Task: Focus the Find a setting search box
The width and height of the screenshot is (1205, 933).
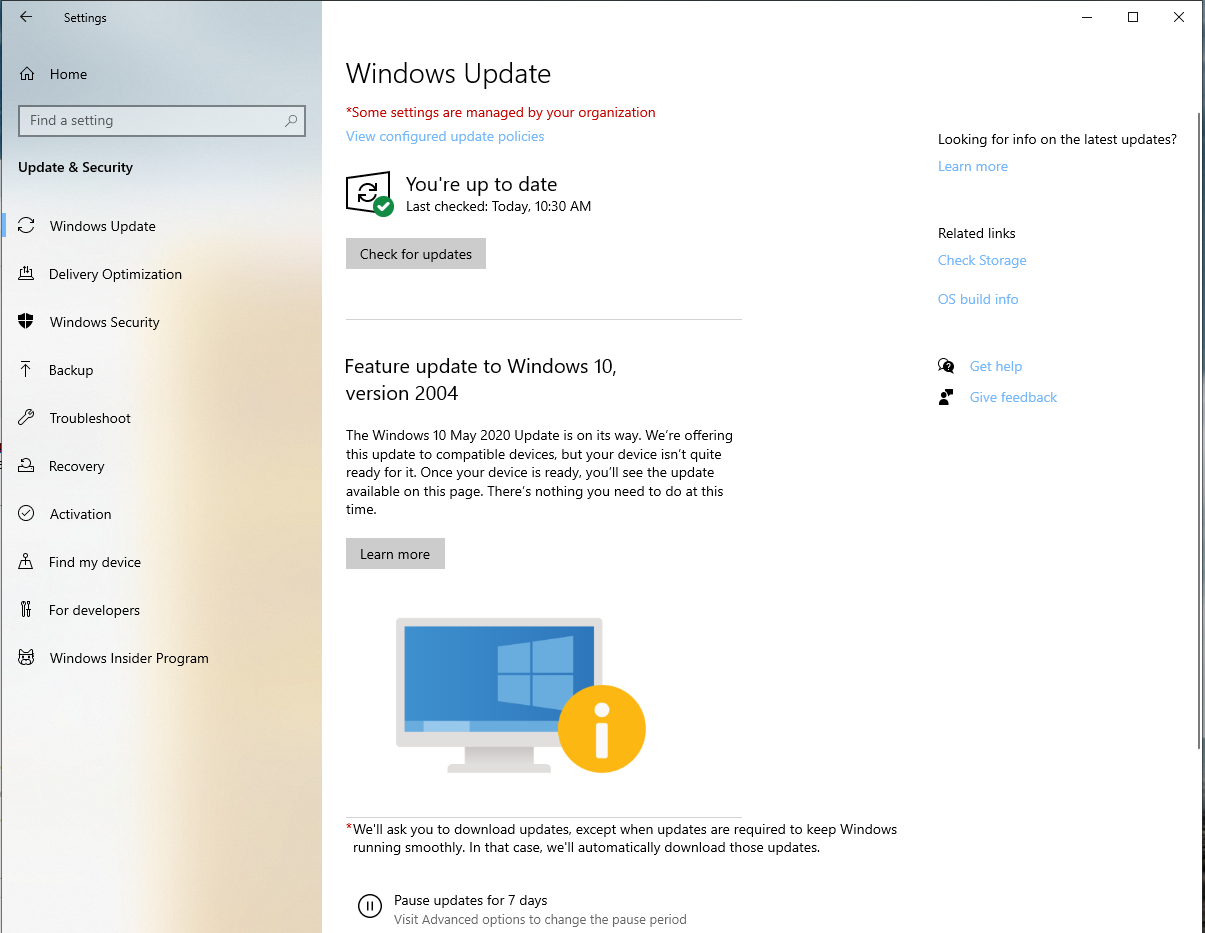Action: click(162, 121)
